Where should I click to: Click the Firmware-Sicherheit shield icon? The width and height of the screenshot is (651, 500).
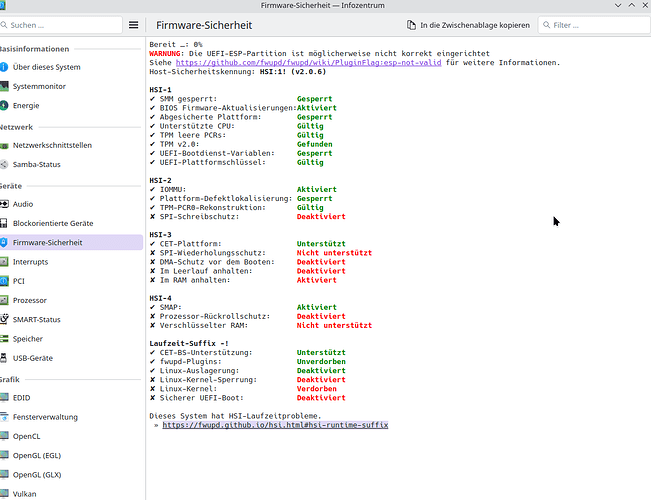[x=4, y=243]
